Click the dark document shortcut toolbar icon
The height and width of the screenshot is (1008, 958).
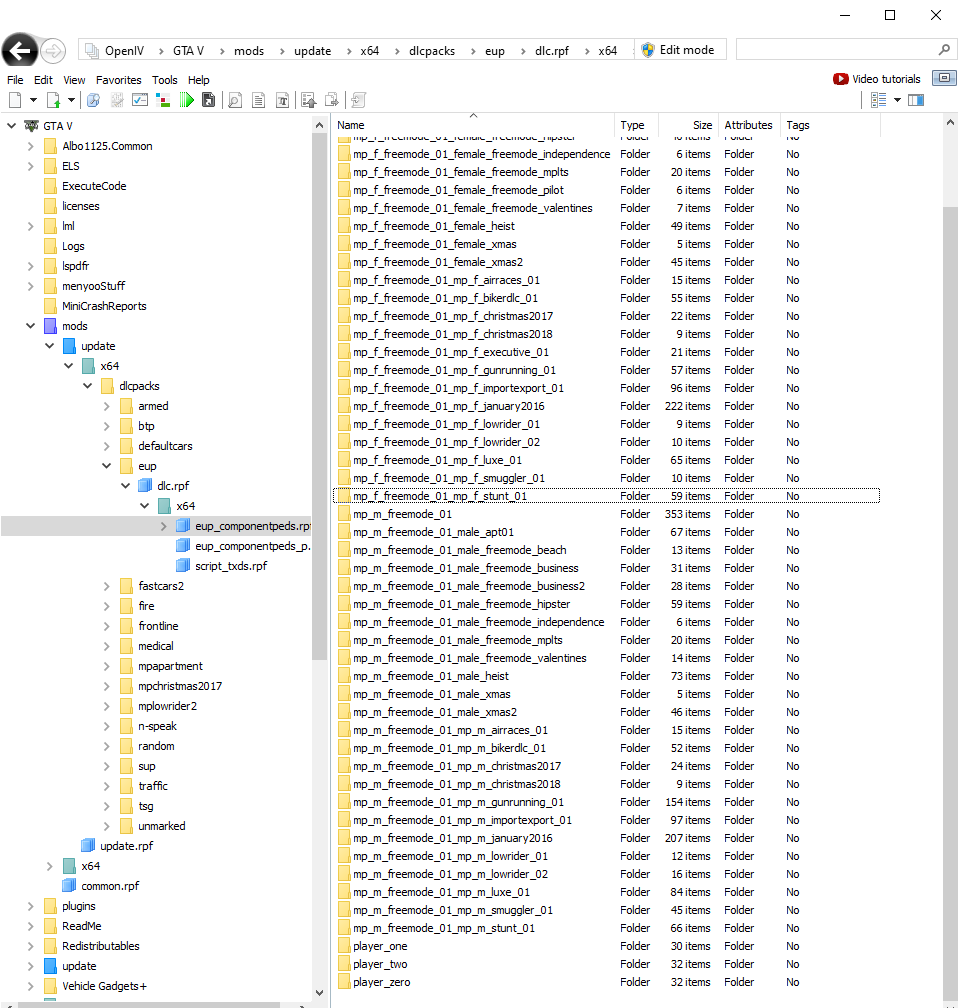tap(208, 100)
